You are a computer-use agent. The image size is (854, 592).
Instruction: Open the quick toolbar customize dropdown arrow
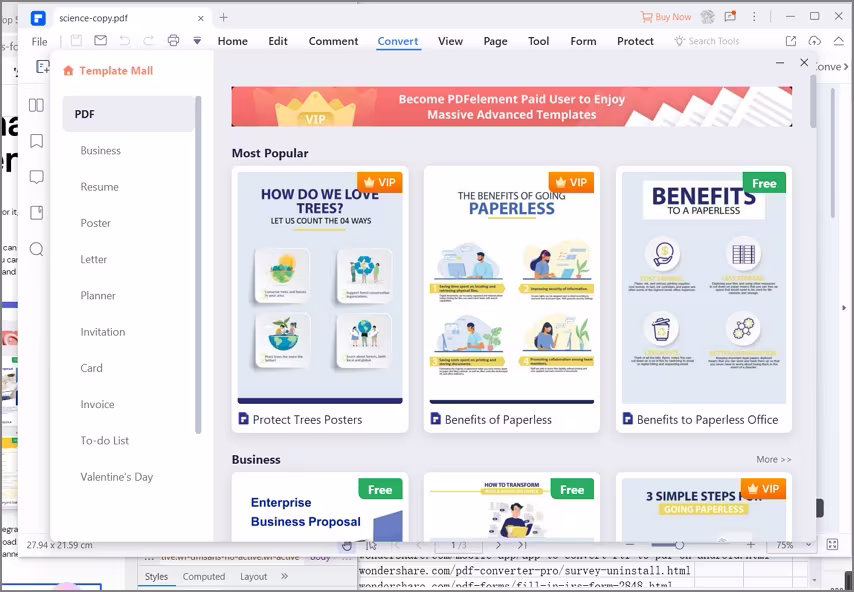(x=197, y=41)
